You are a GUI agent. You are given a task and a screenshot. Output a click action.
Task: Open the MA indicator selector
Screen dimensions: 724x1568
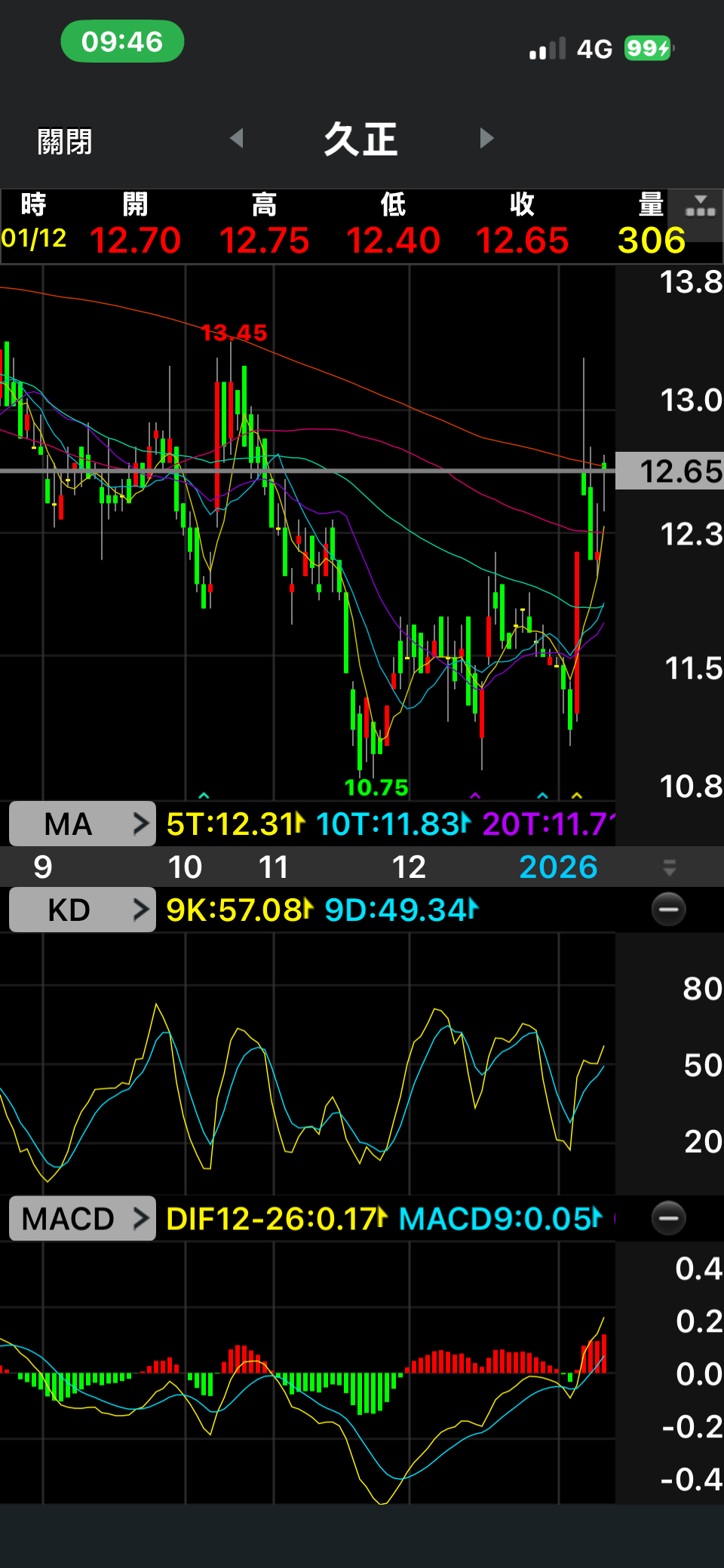[82, 824]
